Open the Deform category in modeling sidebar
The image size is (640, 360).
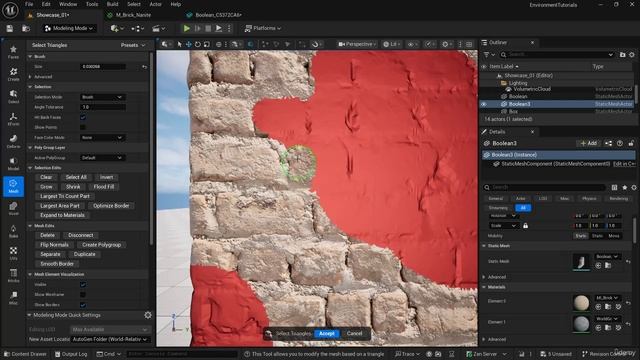pos(13,141)
